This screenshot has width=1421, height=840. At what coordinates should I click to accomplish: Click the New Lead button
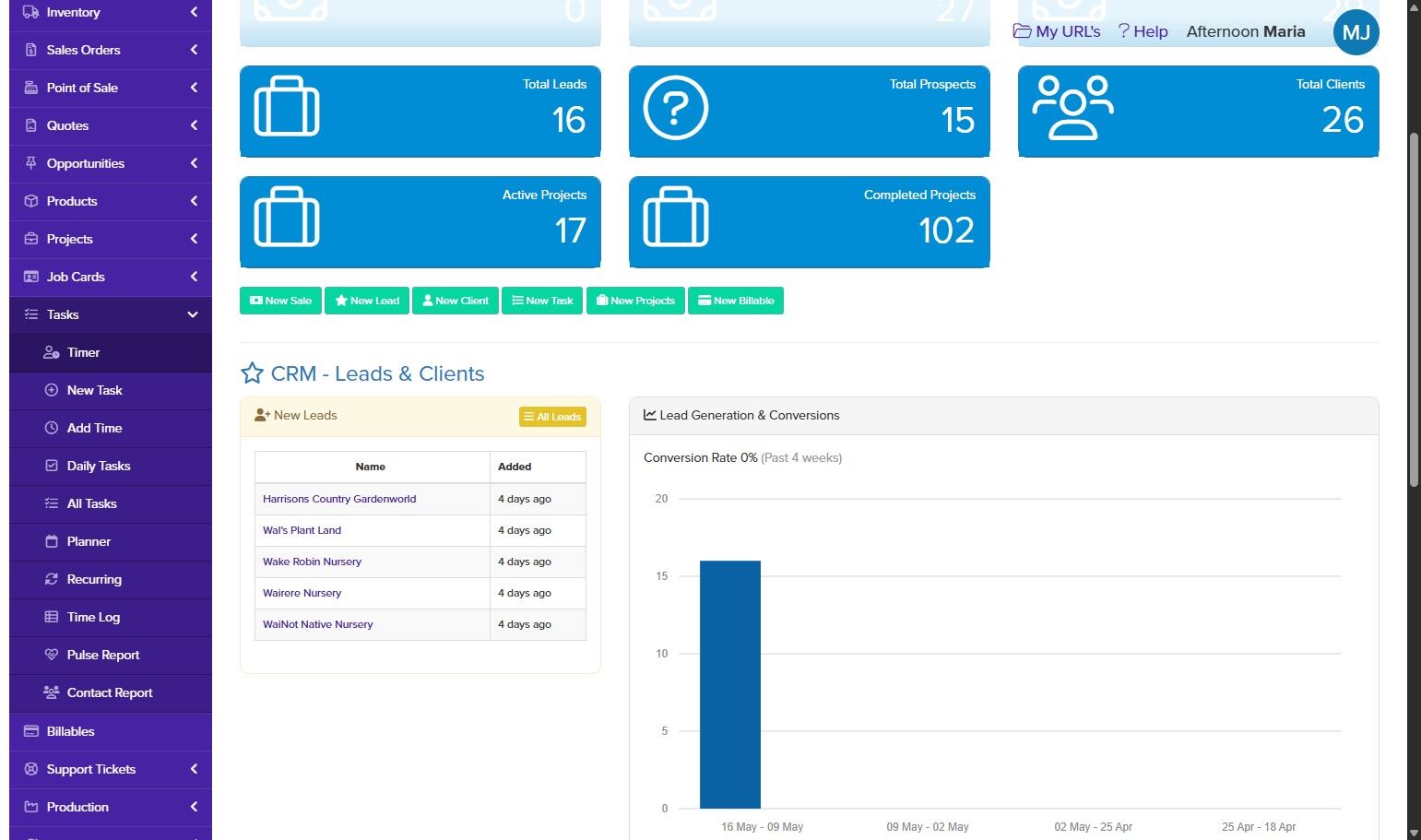(367, 301)
